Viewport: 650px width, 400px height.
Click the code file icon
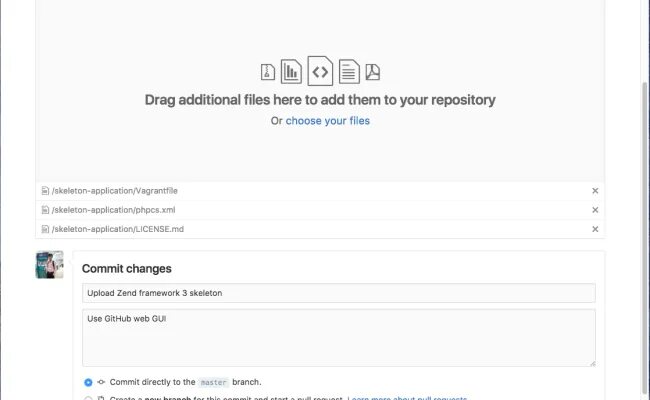[x=320, y=70]
